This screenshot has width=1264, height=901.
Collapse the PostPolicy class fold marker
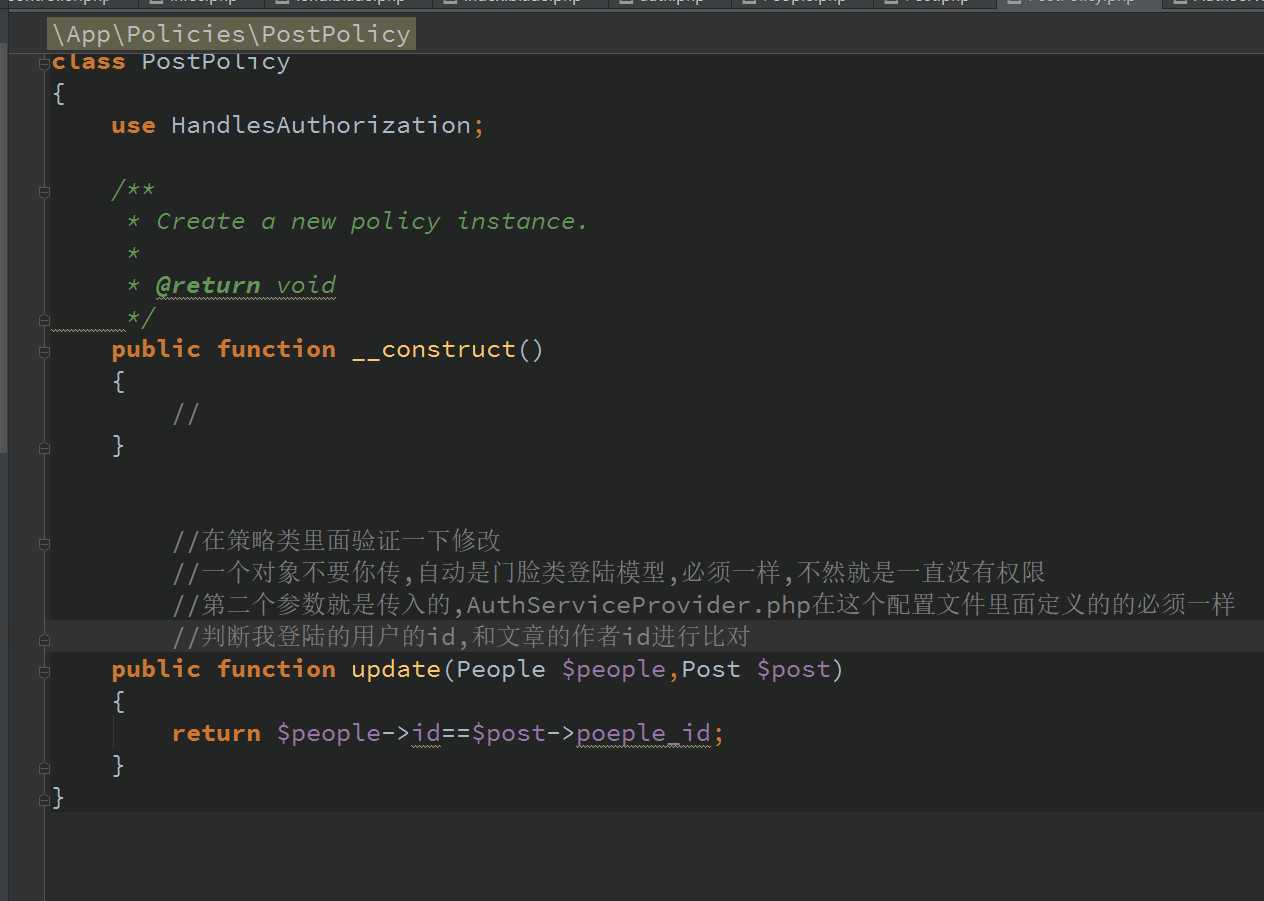tap(44, 63)
